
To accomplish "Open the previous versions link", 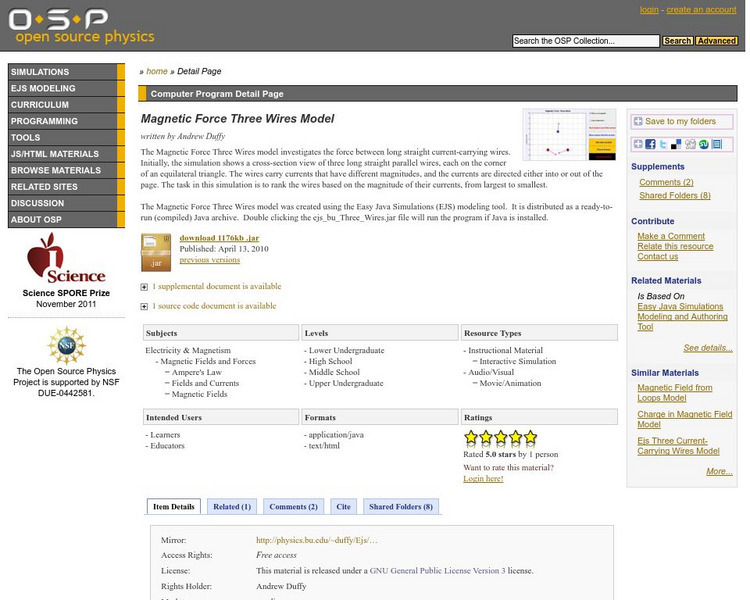I will point(210,260).
